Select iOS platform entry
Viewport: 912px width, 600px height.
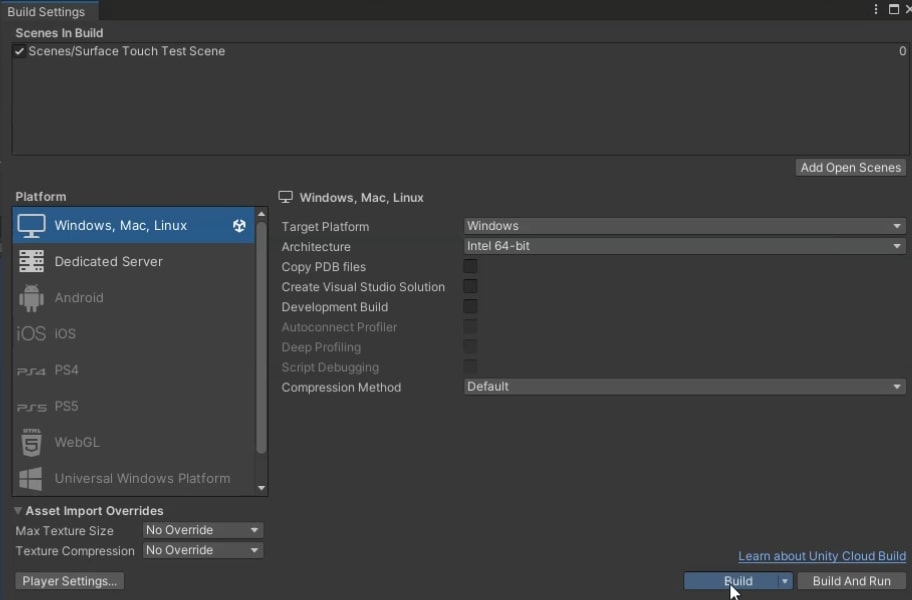pos(133,334)
